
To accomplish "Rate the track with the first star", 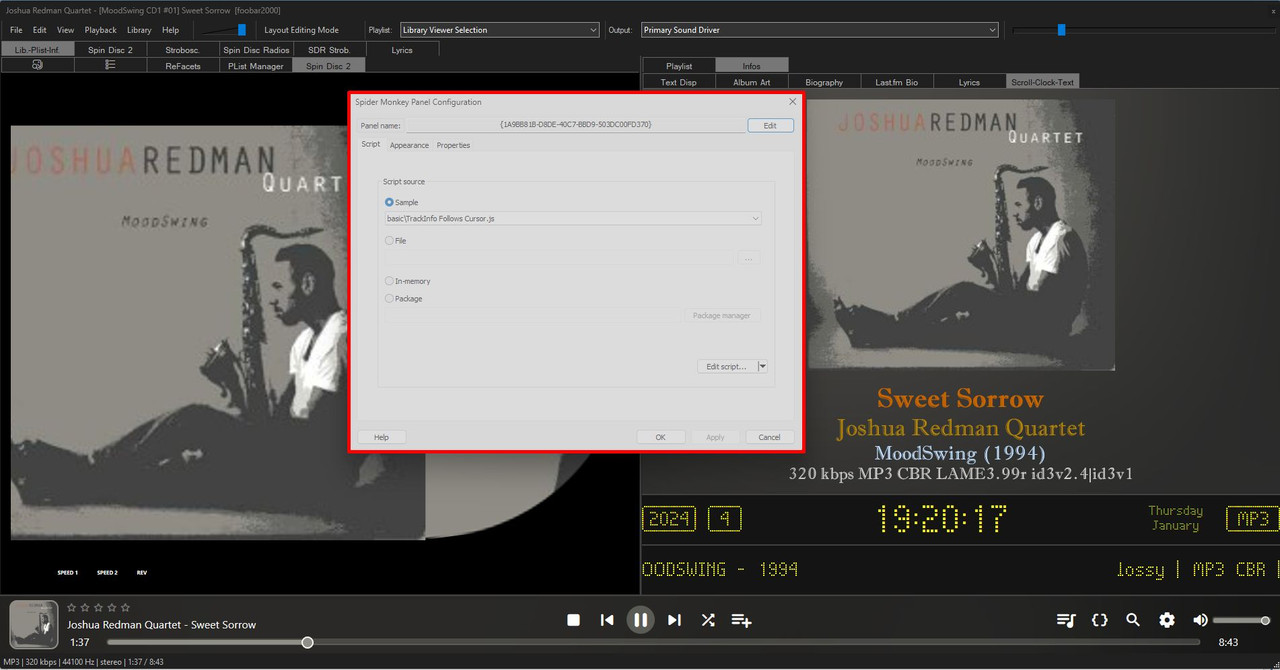I will [x=72, y=607].
